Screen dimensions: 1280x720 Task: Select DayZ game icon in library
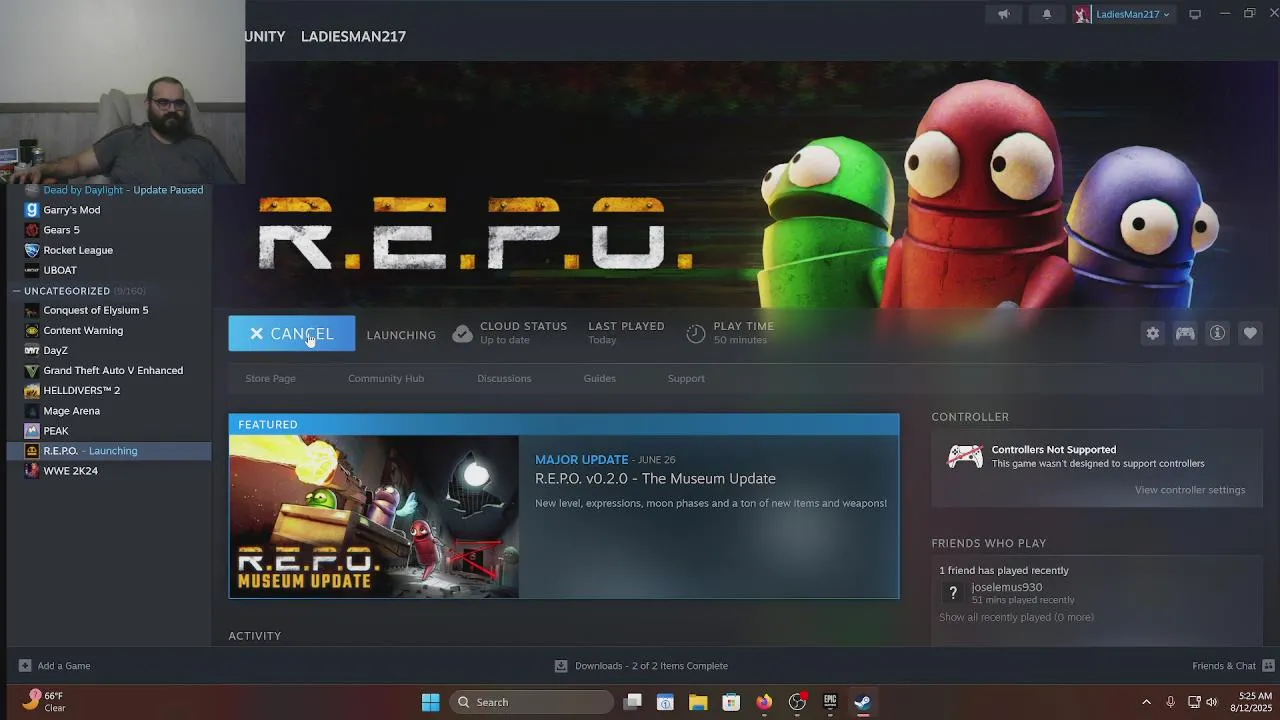click(32, 350)
